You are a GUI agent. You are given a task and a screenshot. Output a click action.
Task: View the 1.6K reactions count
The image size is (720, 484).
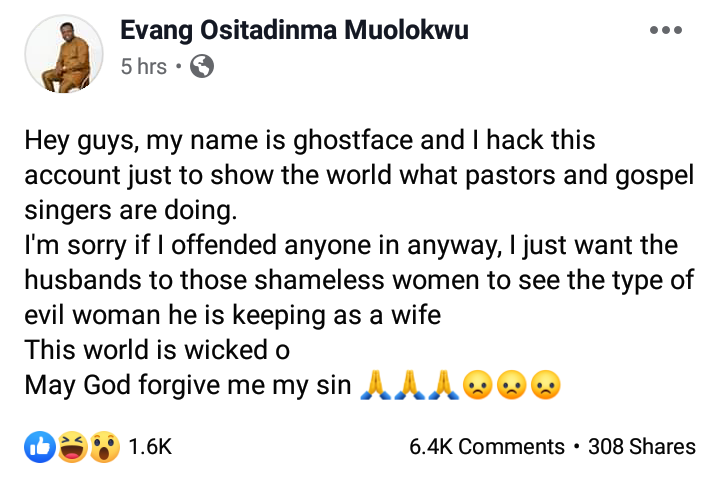[150, 447]
